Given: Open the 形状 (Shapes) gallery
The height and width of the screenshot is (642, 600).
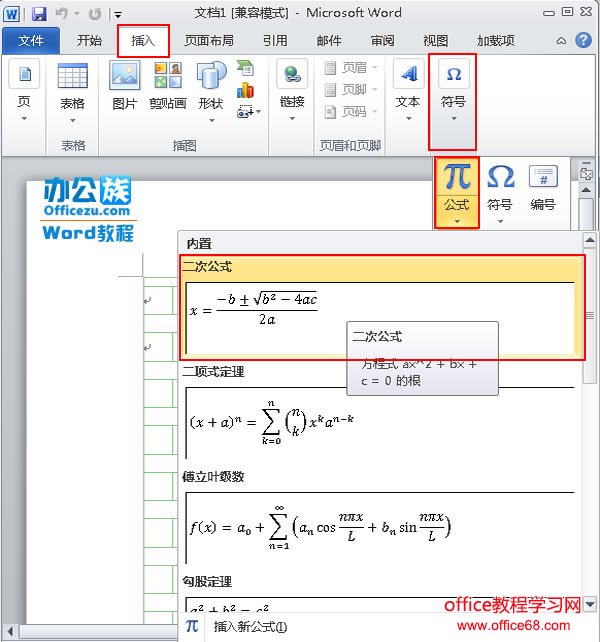Looking at the screenshot, I should pos(211,93).
